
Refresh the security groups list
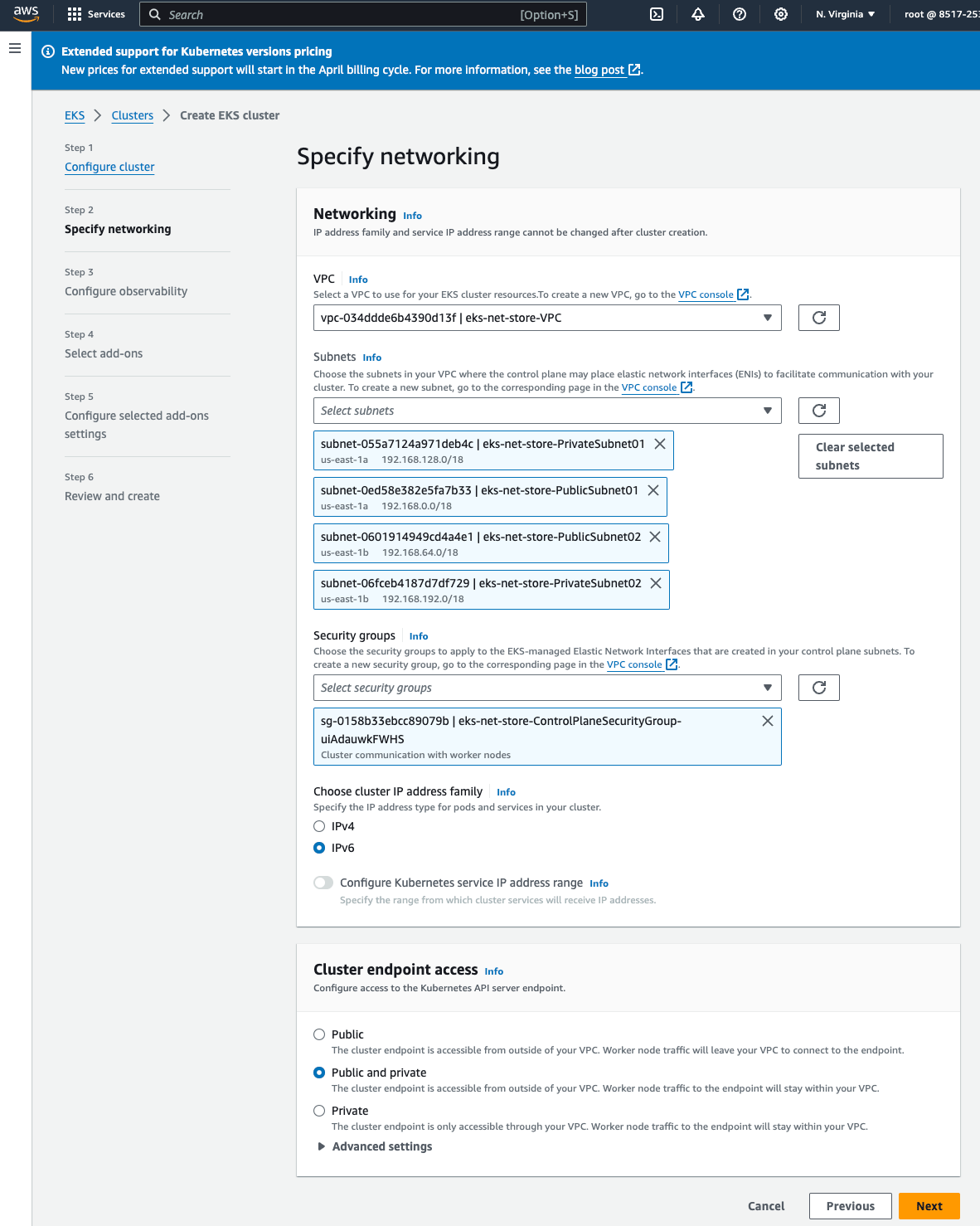point(819,688)
